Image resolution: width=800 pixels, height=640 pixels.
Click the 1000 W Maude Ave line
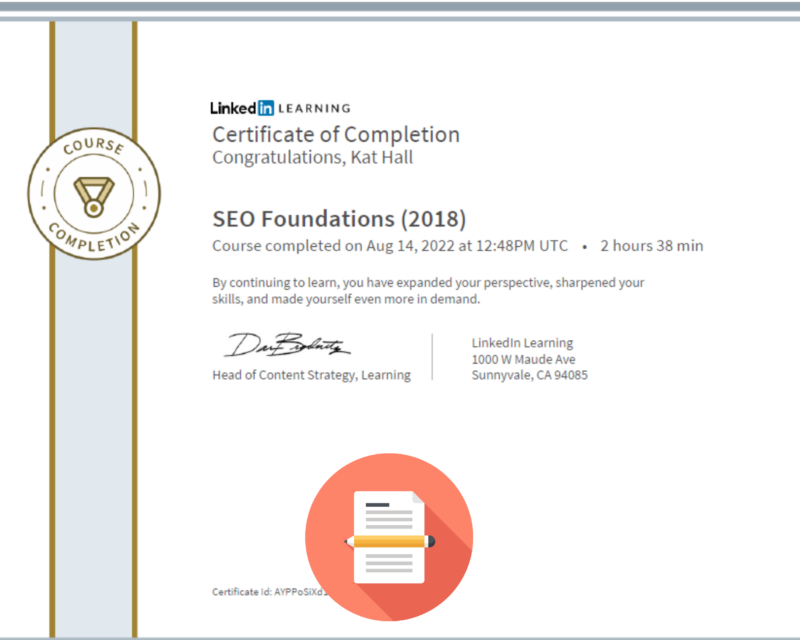pyautogui.click(x=523, y=359)
